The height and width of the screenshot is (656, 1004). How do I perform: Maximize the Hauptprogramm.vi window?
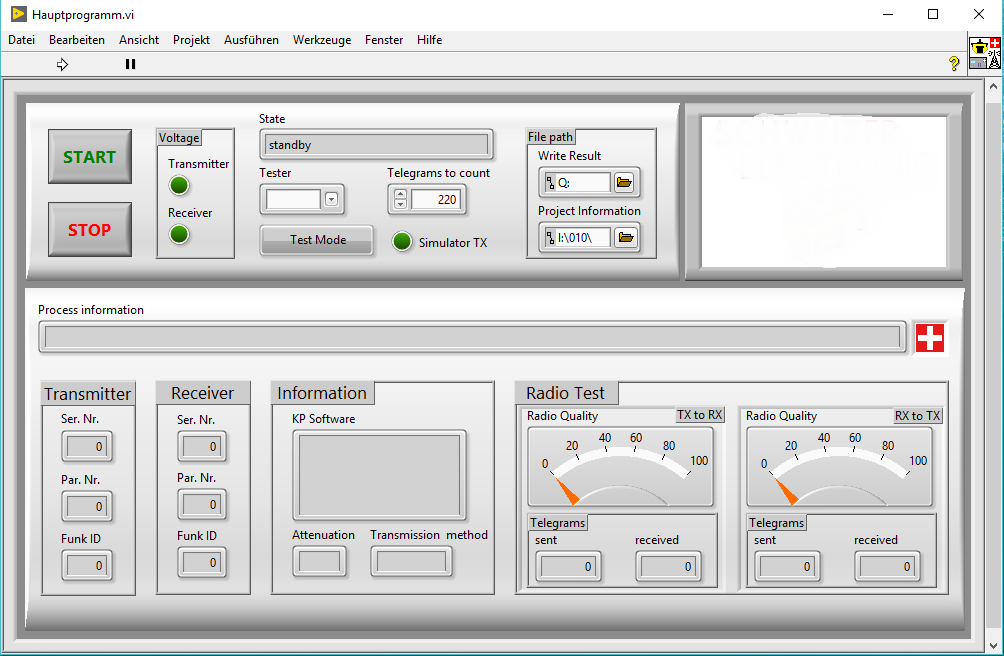[933, 14]
